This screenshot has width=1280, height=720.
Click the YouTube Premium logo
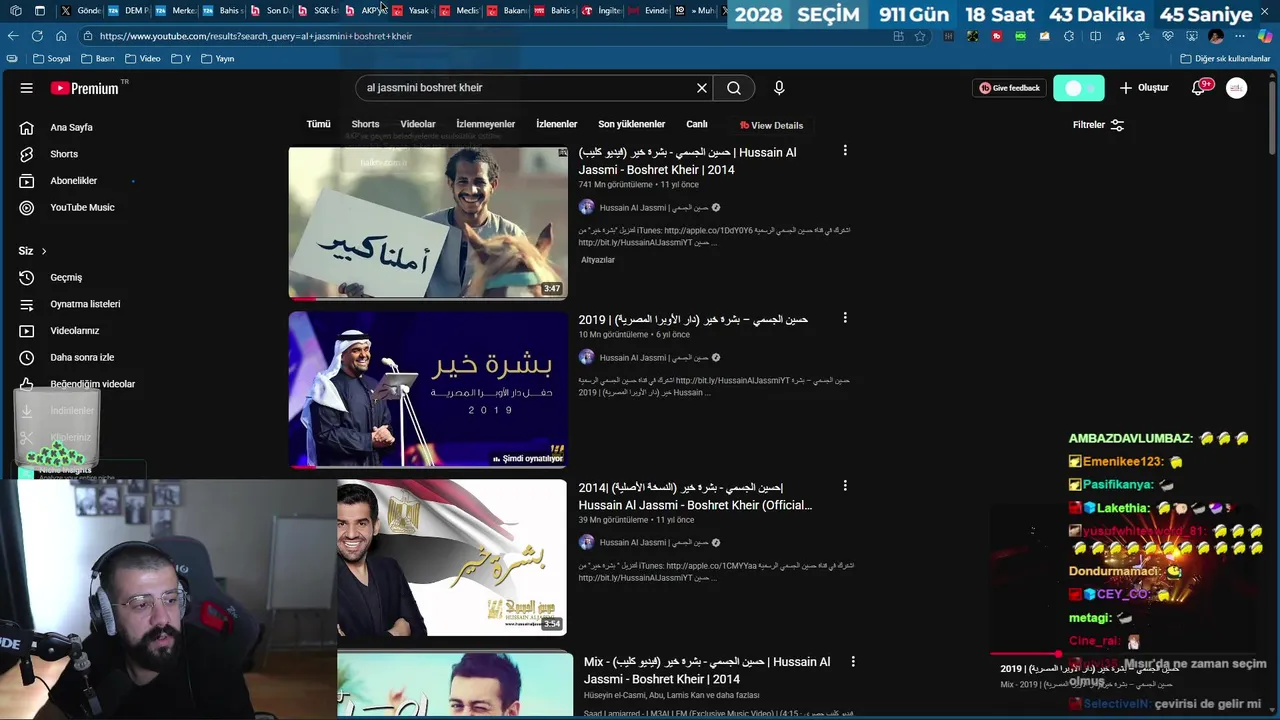point(86,88)
